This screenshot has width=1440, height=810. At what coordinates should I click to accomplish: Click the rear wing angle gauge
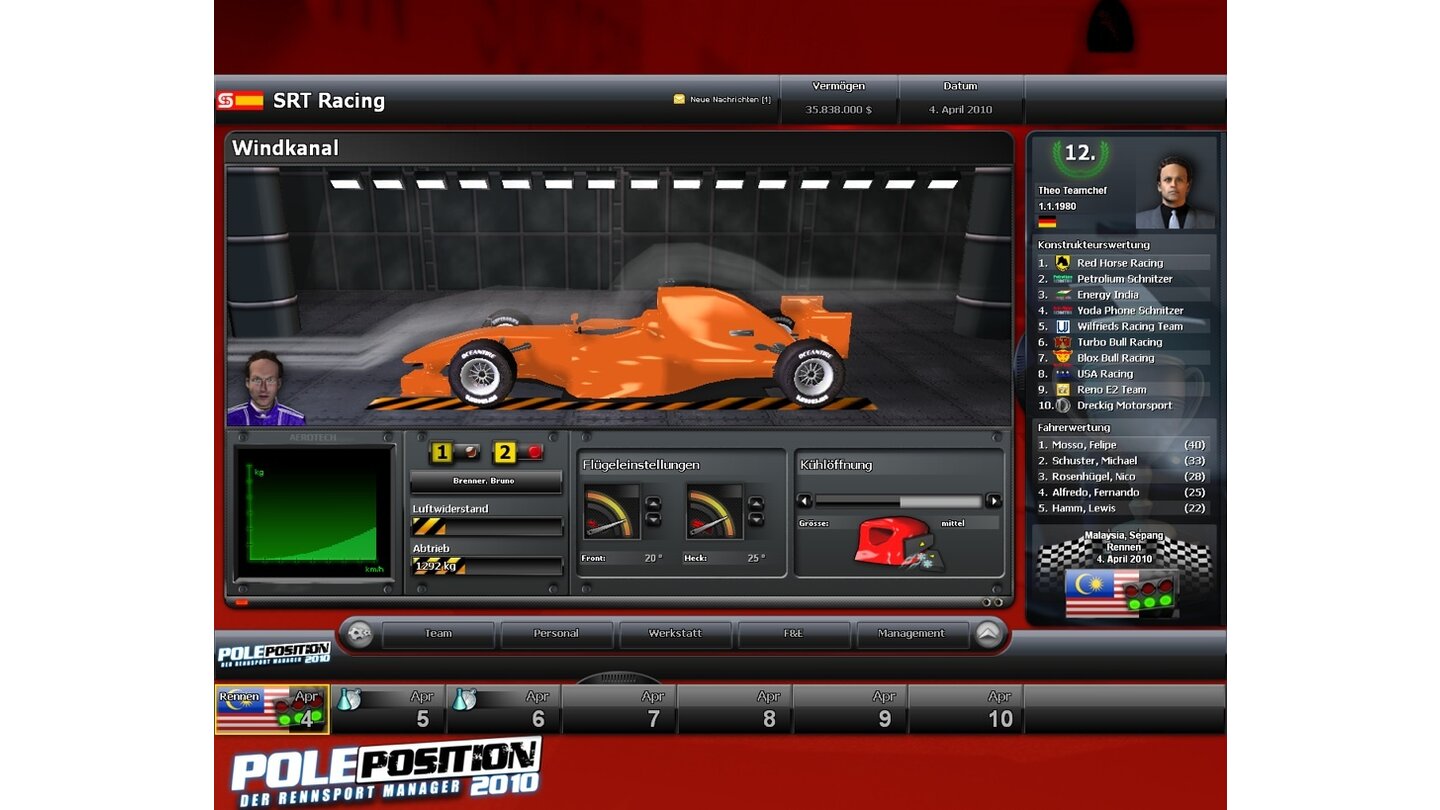[x=714, y=512]
